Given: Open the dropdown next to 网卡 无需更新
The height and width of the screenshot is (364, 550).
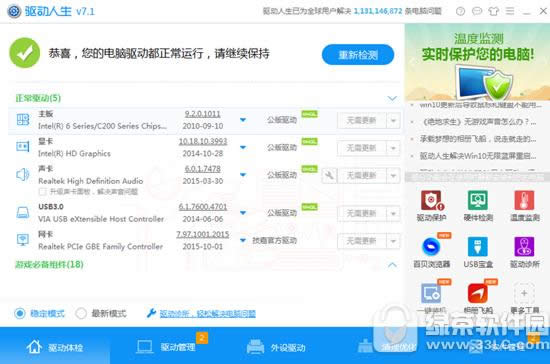Looking at the screenshot, I should [393, 241].
